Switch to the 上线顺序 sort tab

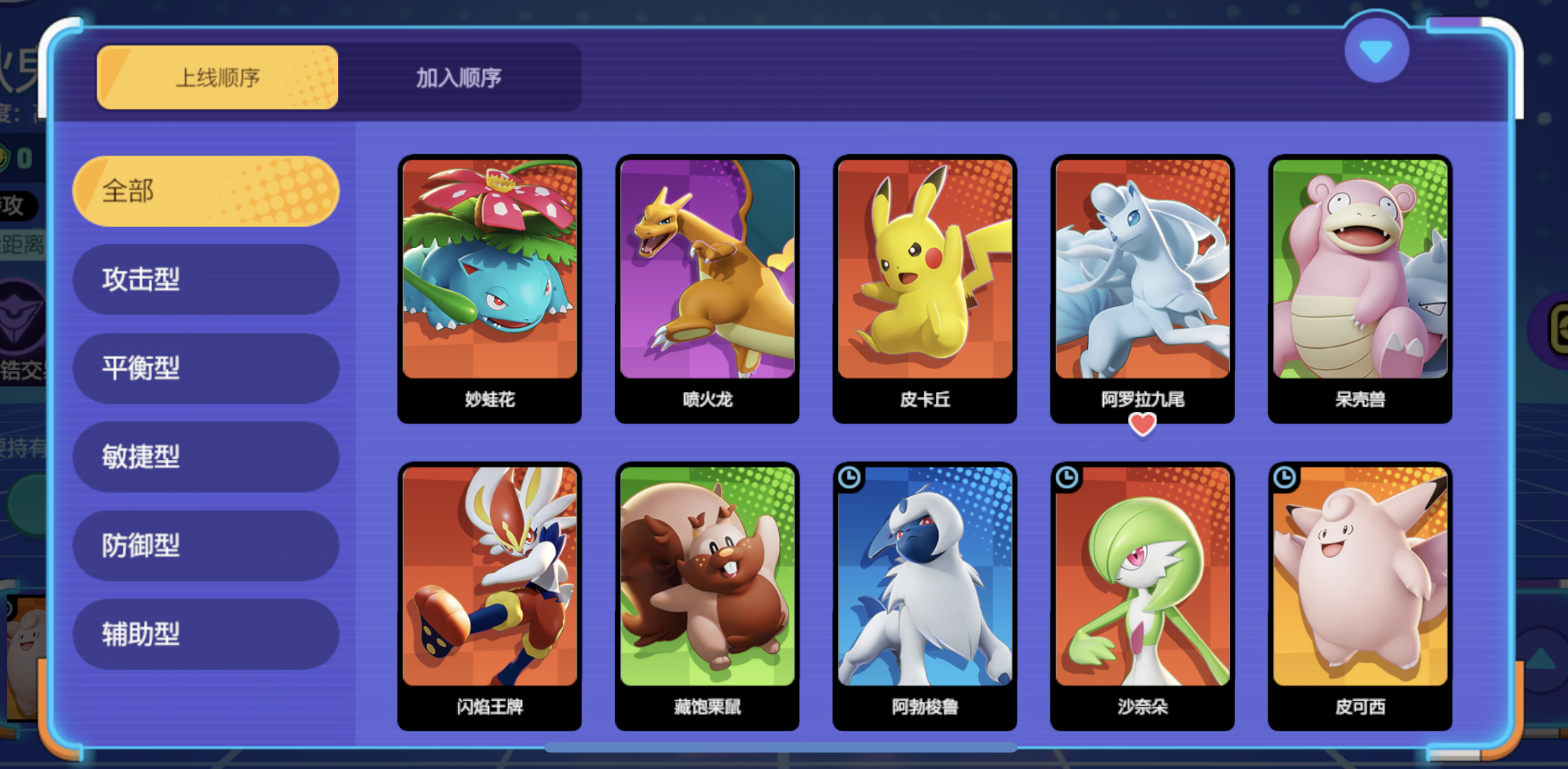tap(217, 77)
